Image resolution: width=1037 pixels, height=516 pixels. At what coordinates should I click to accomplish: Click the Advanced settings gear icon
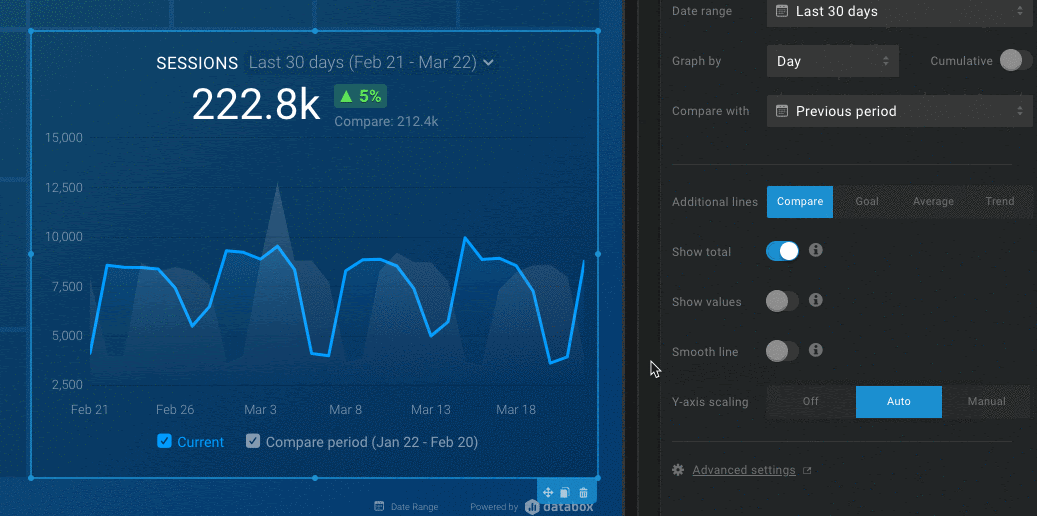click(x=678, y=470)
